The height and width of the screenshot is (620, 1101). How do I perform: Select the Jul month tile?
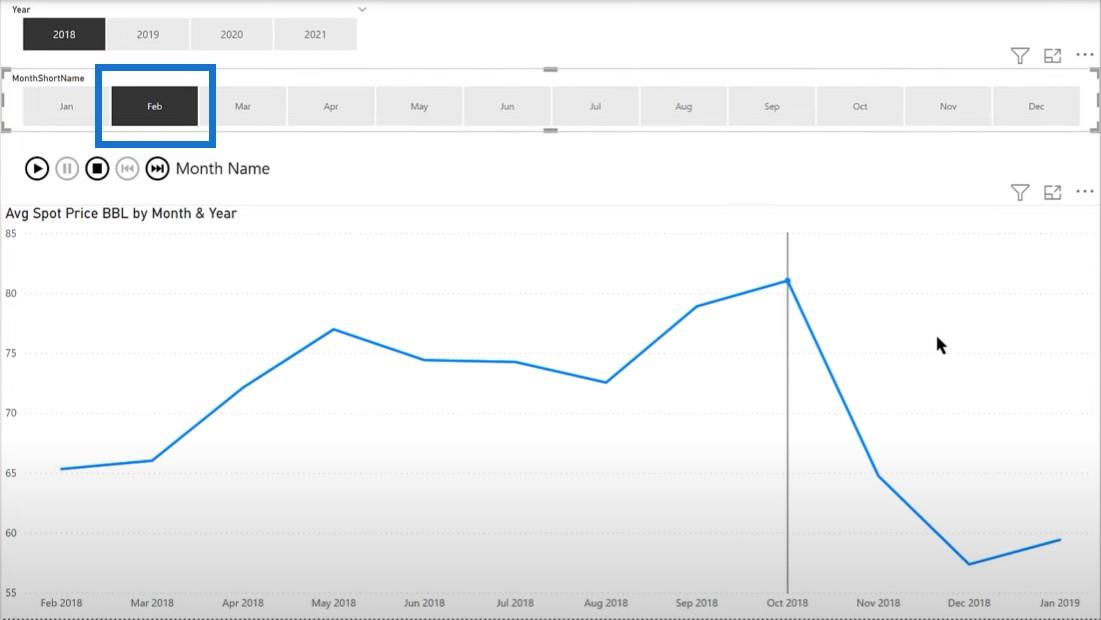[x=595, y=106]
